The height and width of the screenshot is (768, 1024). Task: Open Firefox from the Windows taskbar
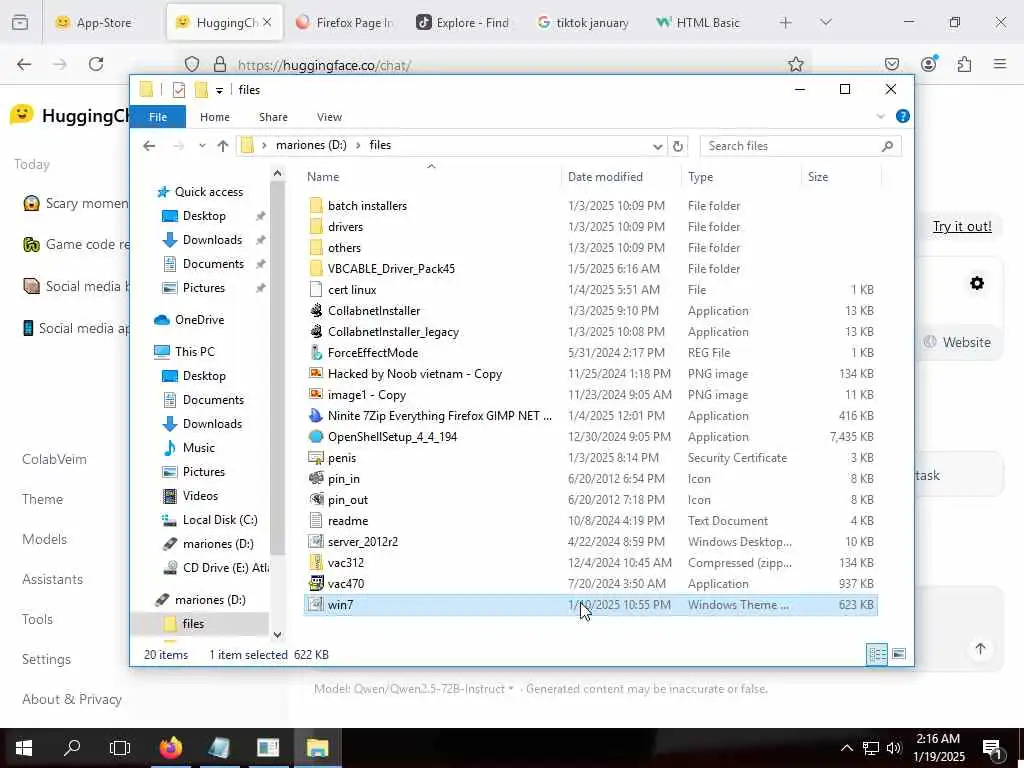click(171, 748)
